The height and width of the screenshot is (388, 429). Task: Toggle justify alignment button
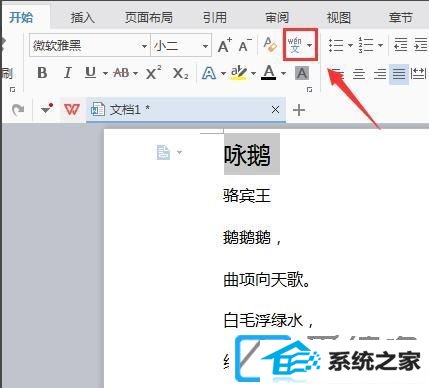tap(399, 74)
